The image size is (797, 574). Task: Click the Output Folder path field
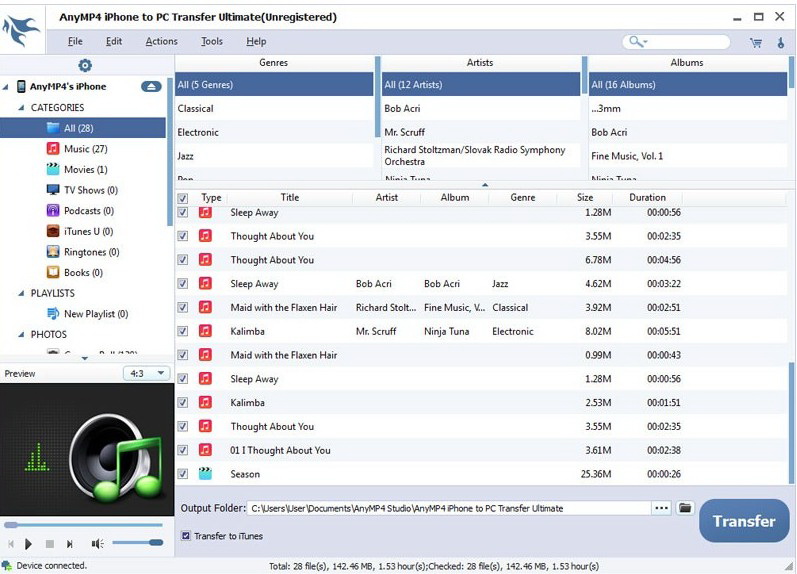pos(449,508)
